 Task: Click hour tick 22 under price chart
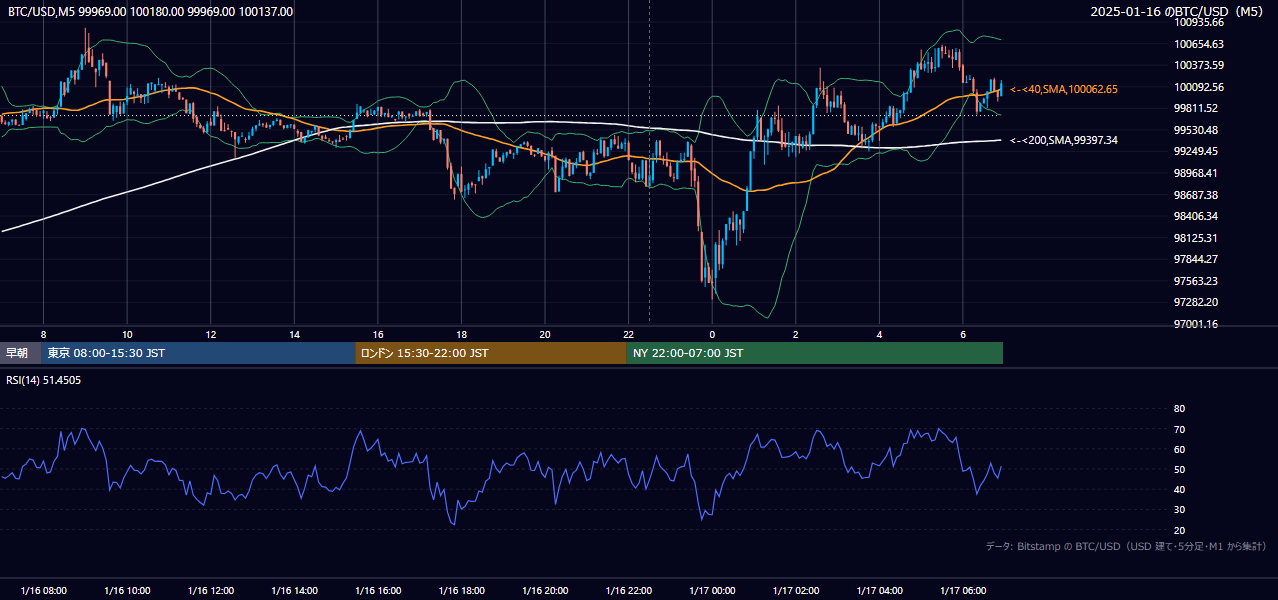[x=628, y=334]
